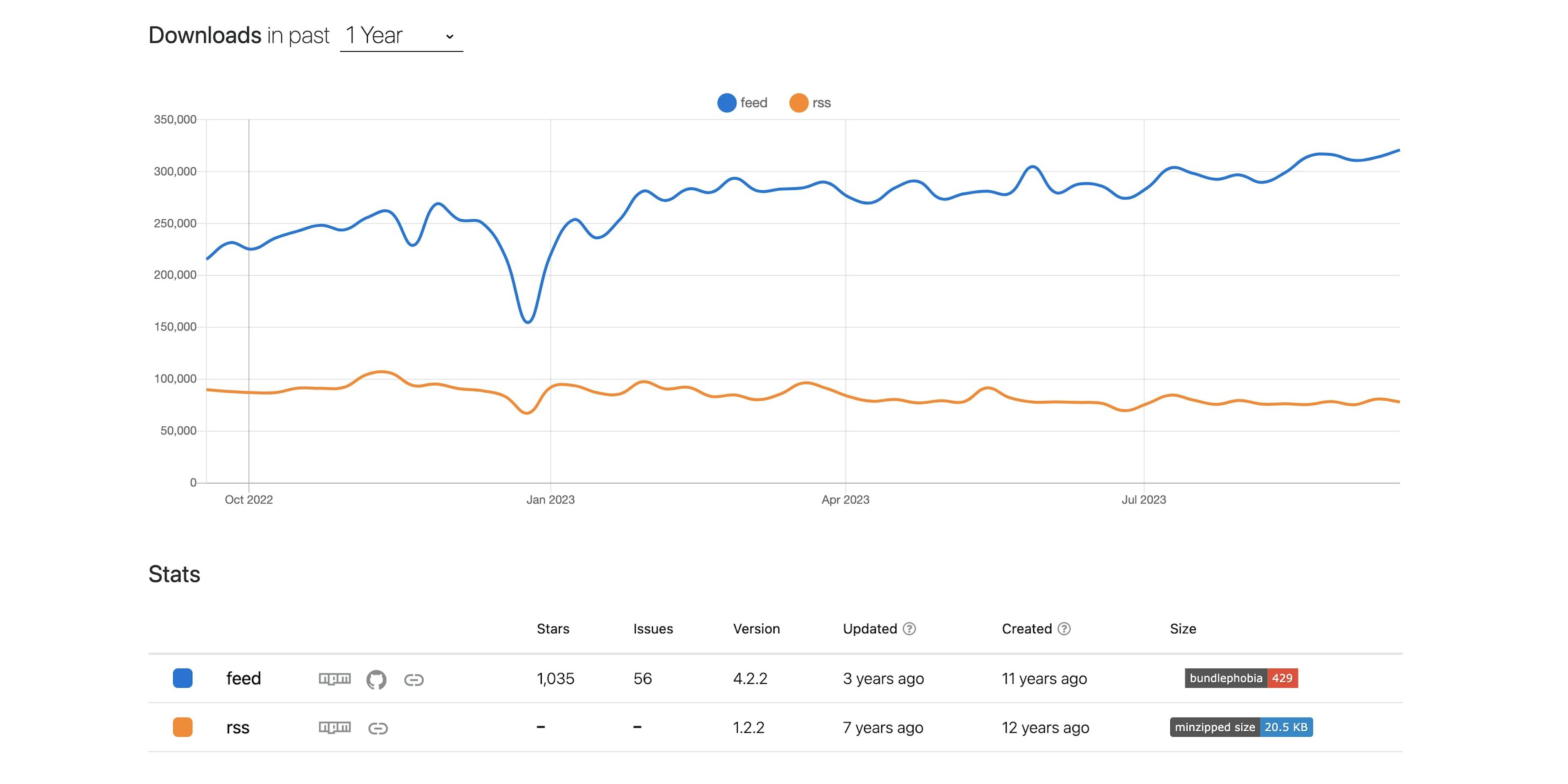Image resolution: width=1568 pixels, height=784 pixels.
Task: Click the rss package name link
Action: point(238,727)
